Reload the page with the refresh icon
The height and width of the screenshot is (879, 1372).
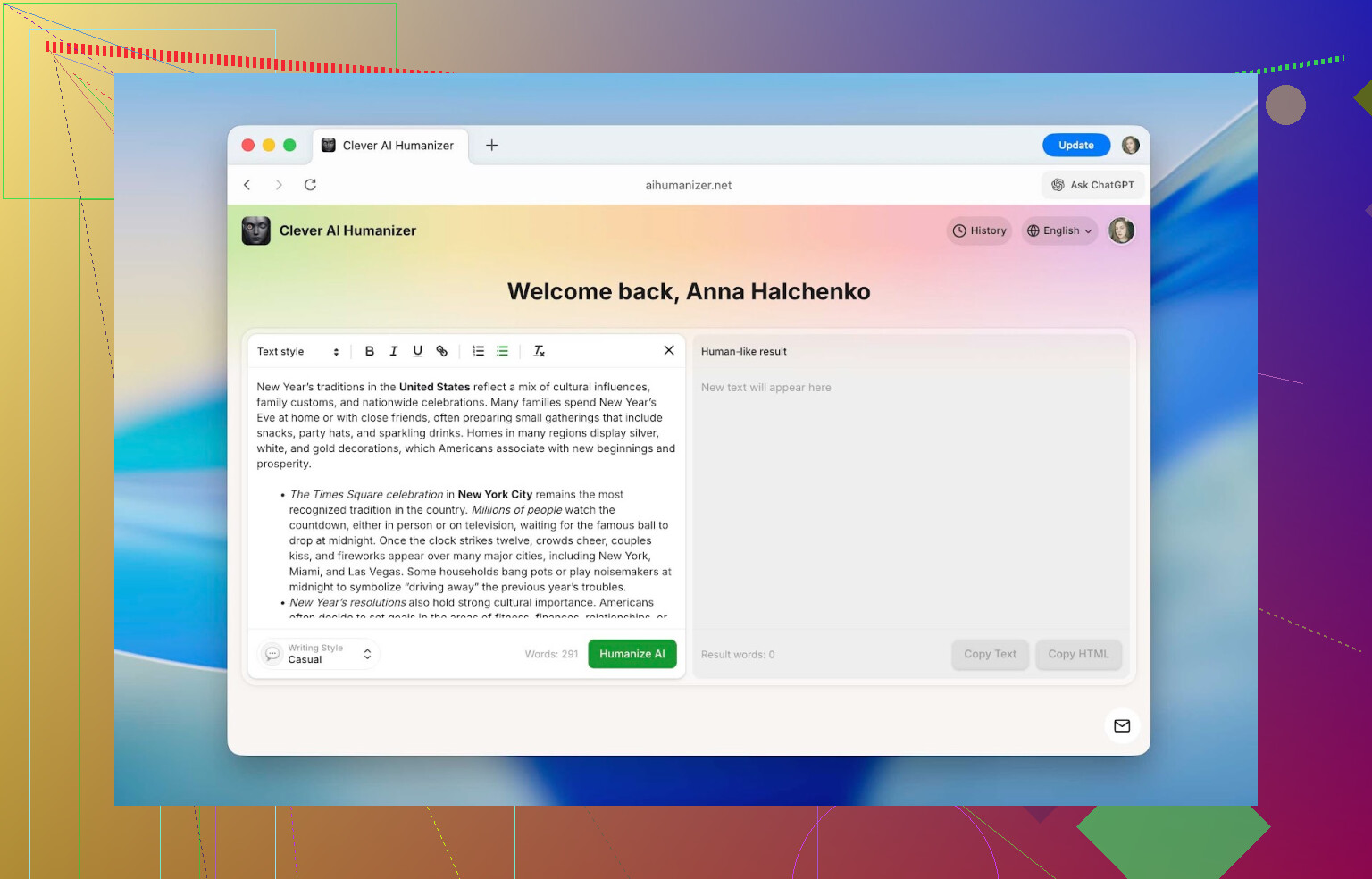point(310,185)
